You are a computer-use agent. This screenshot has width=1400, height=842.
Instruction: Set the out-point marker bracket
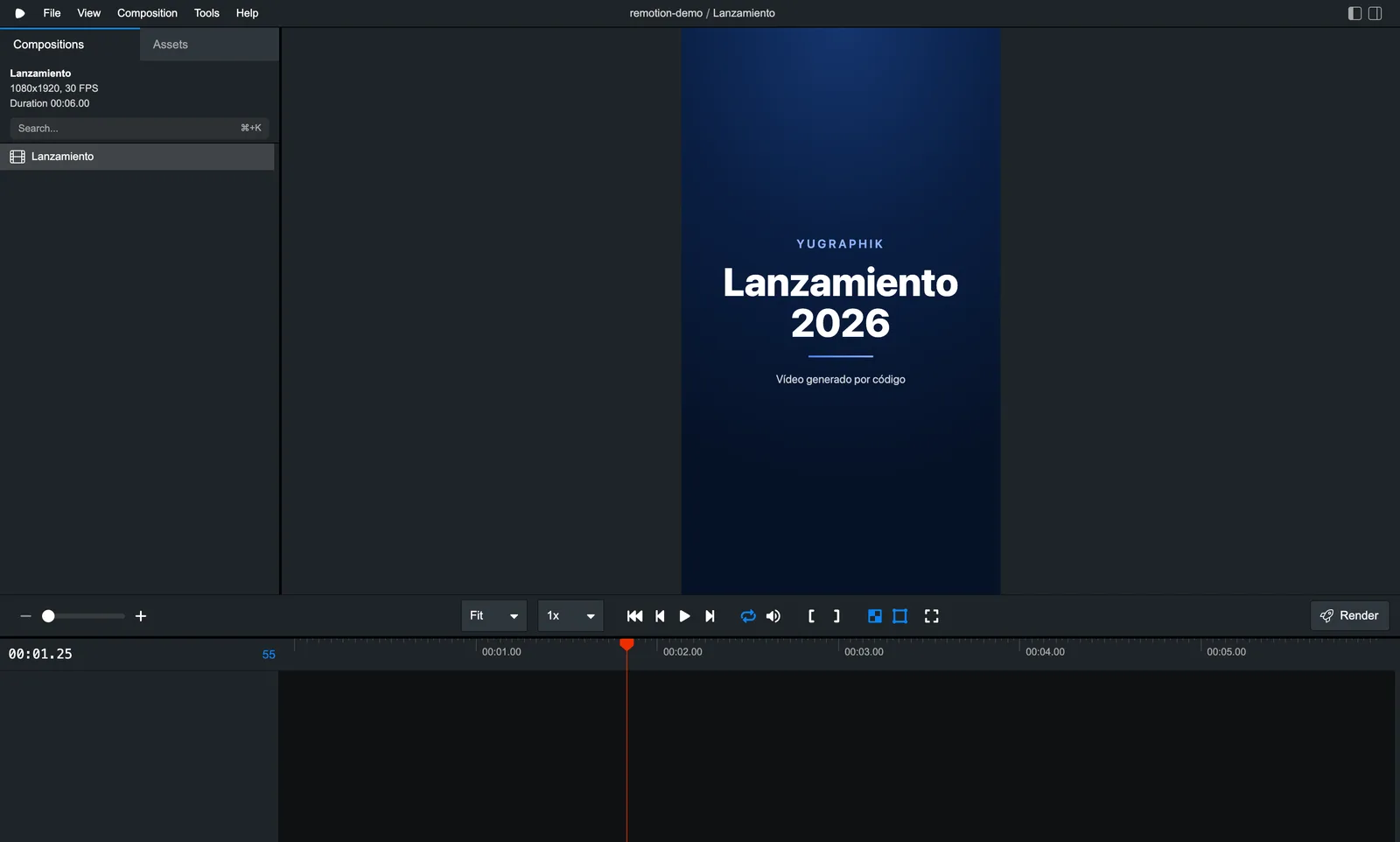pyautogui.click(x=836, y=616)
